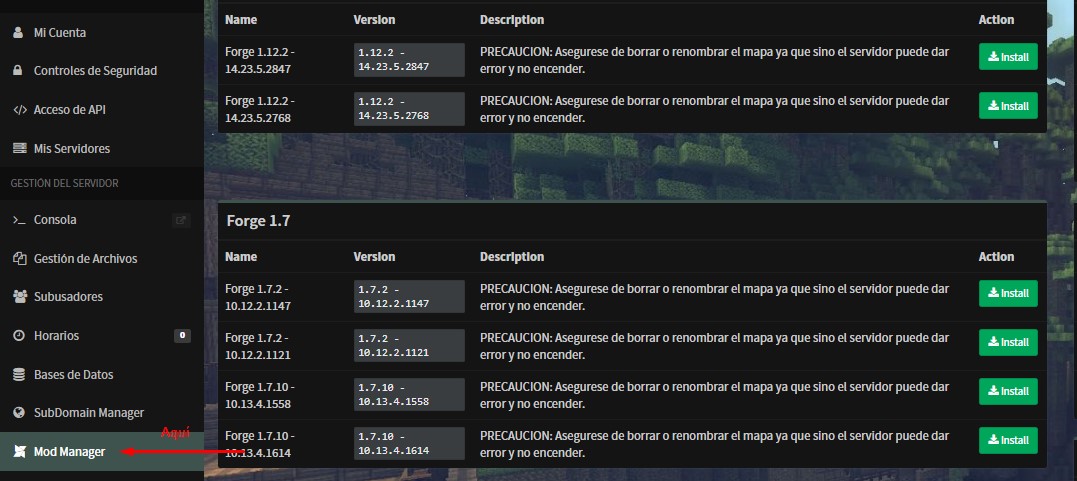Click the Controles de Seguridad lock icon
The image size is (1077, 481).
coord(19,71)
